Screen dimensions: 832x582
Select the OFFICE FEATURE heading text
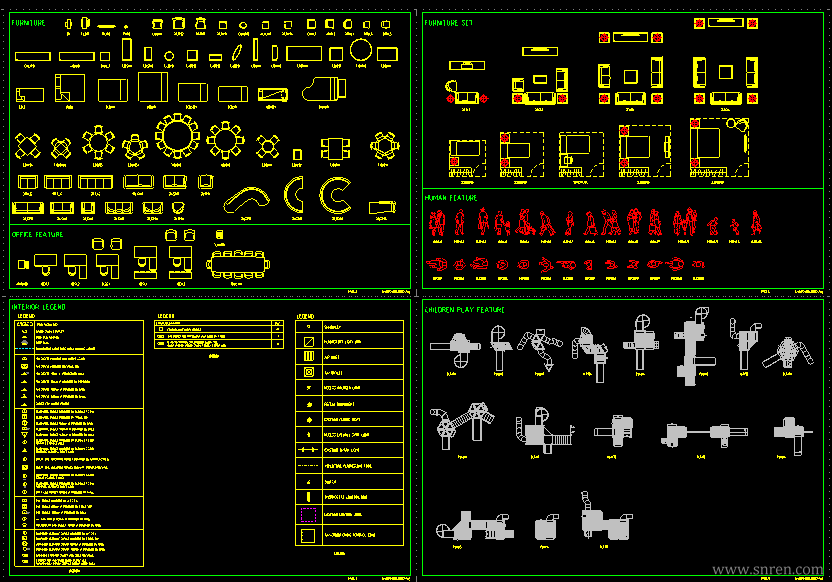(x=37, y=234)
